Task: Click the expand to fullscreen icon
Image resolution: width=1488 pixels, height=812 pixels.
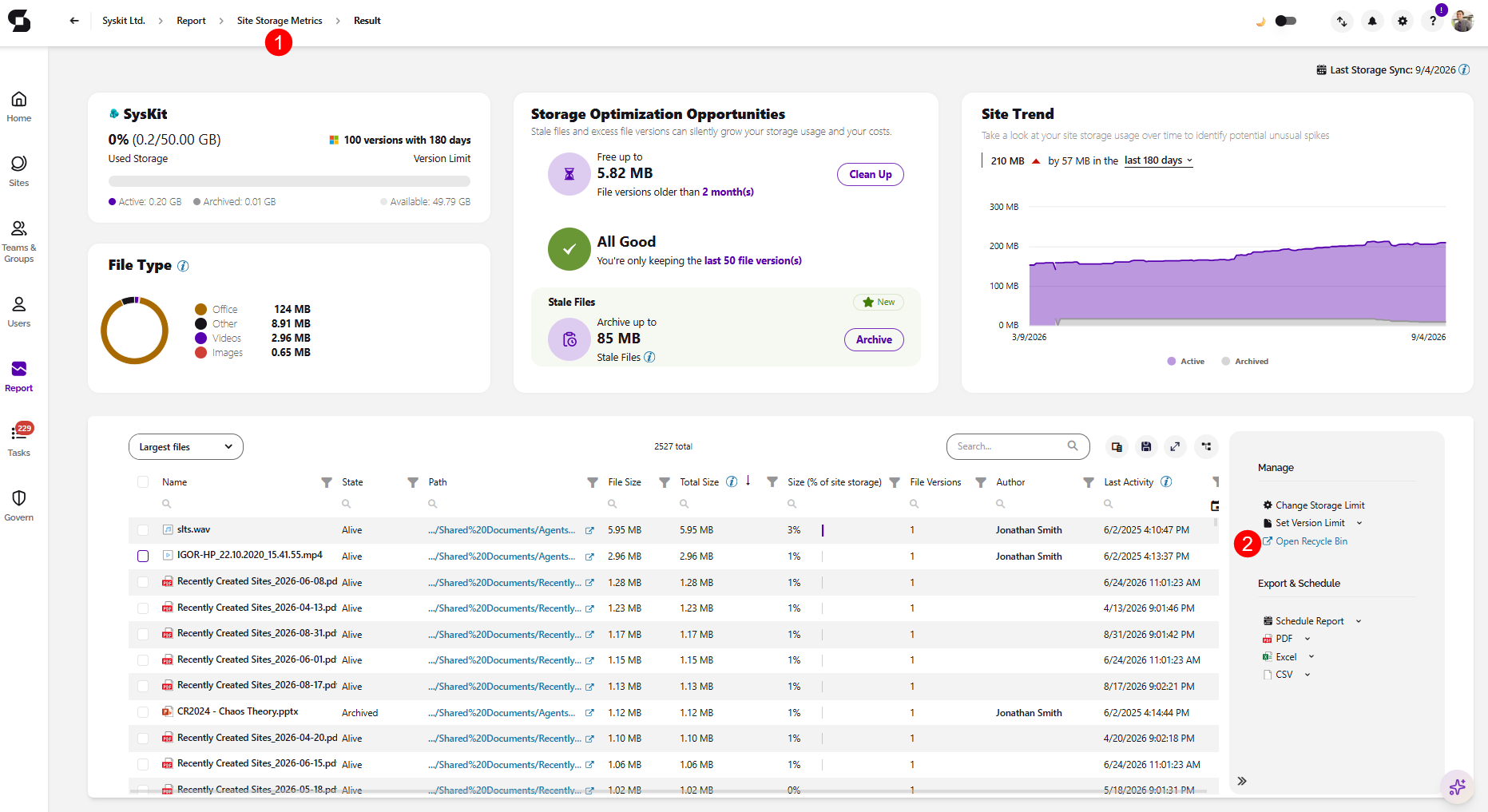Action: tap(1175, 446)
